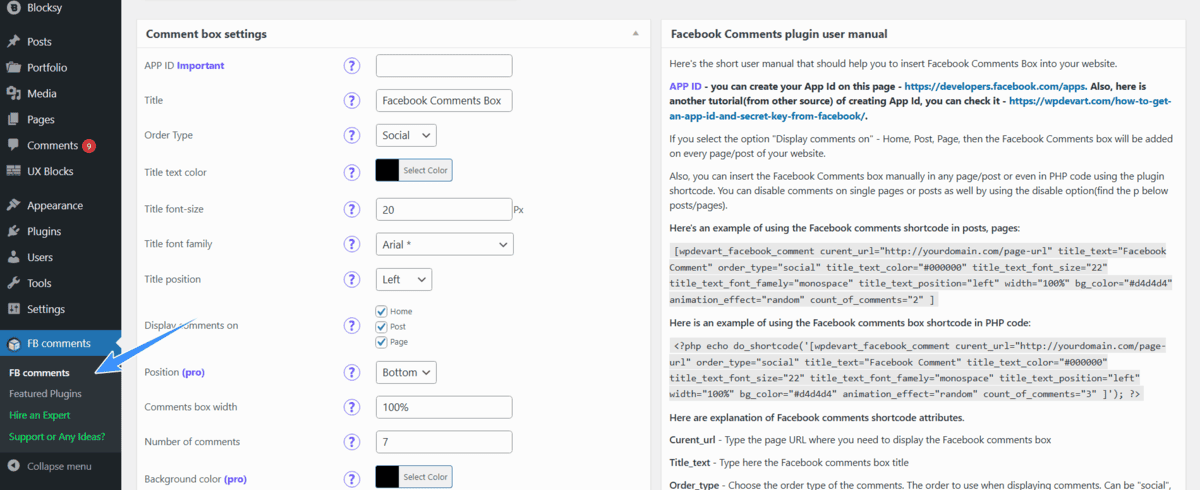Viewport: 1200px width, 490px height.
Task: Collapse the Comment box settings panel
Action: tap(635, 33)
